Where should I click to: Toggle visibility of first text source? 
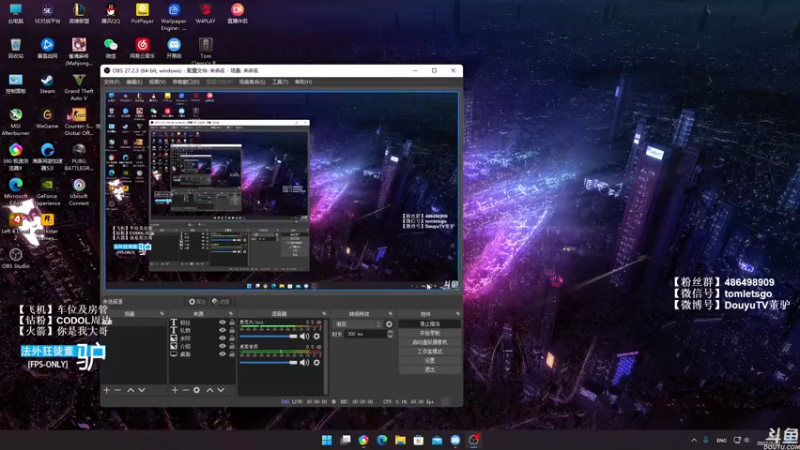click(x=222, y=322)
